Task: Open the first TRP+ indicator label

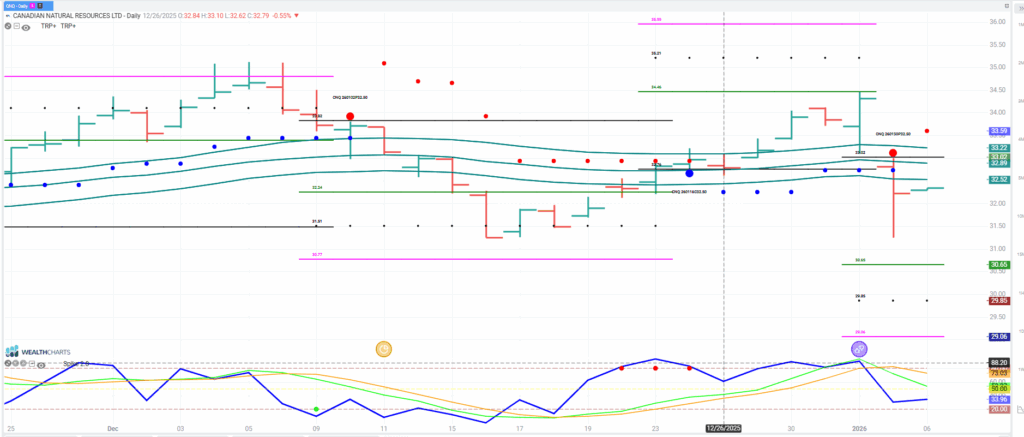Action: coord(48,26)
